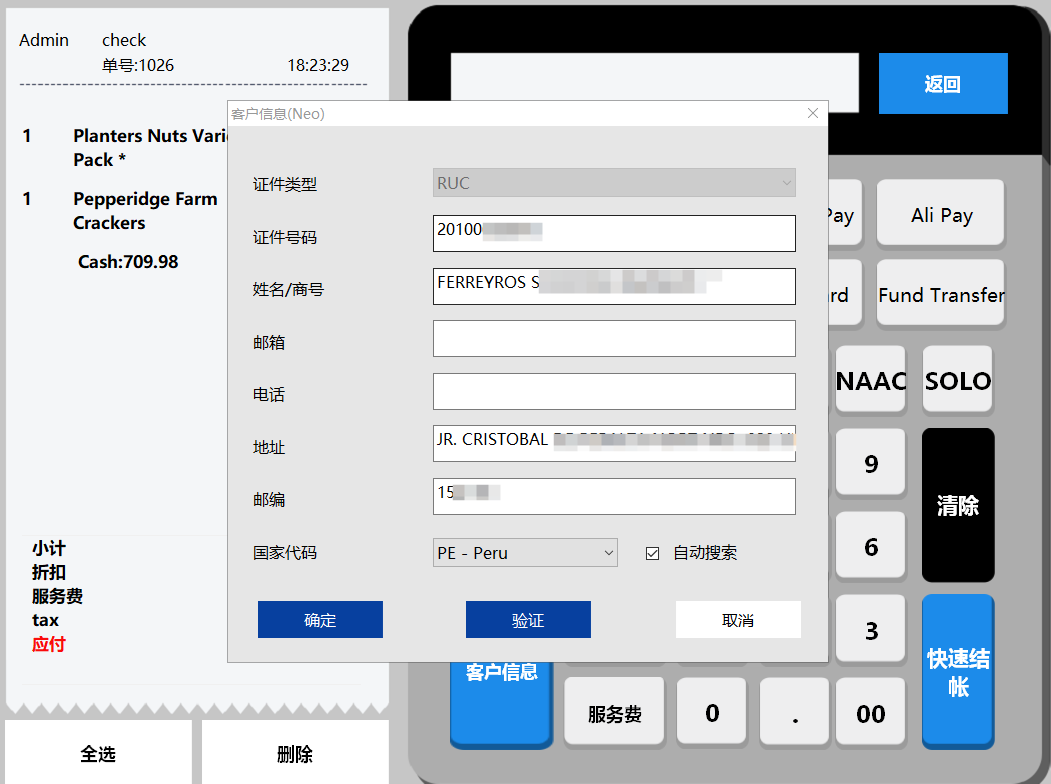Viewport: 1051px width, 784px height.
Task: Click the 确定 confirm button
Action: [320, 620]
